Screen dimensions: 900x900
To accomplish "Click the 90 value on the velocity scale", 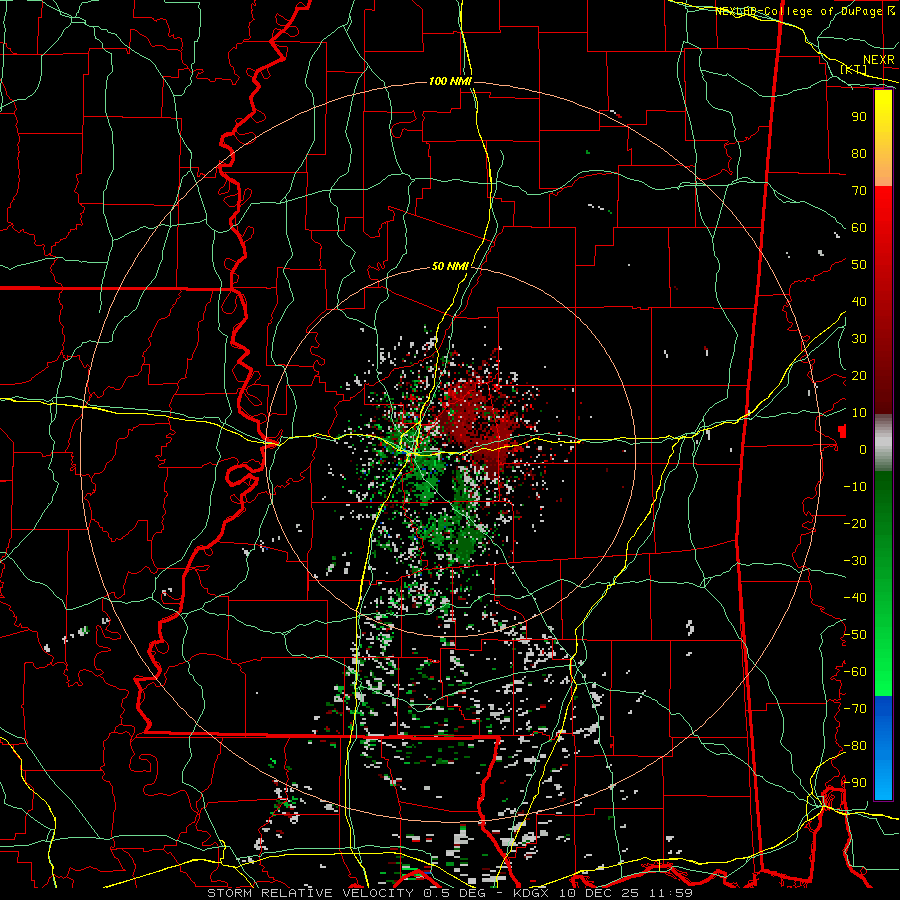I will (859, 117).
